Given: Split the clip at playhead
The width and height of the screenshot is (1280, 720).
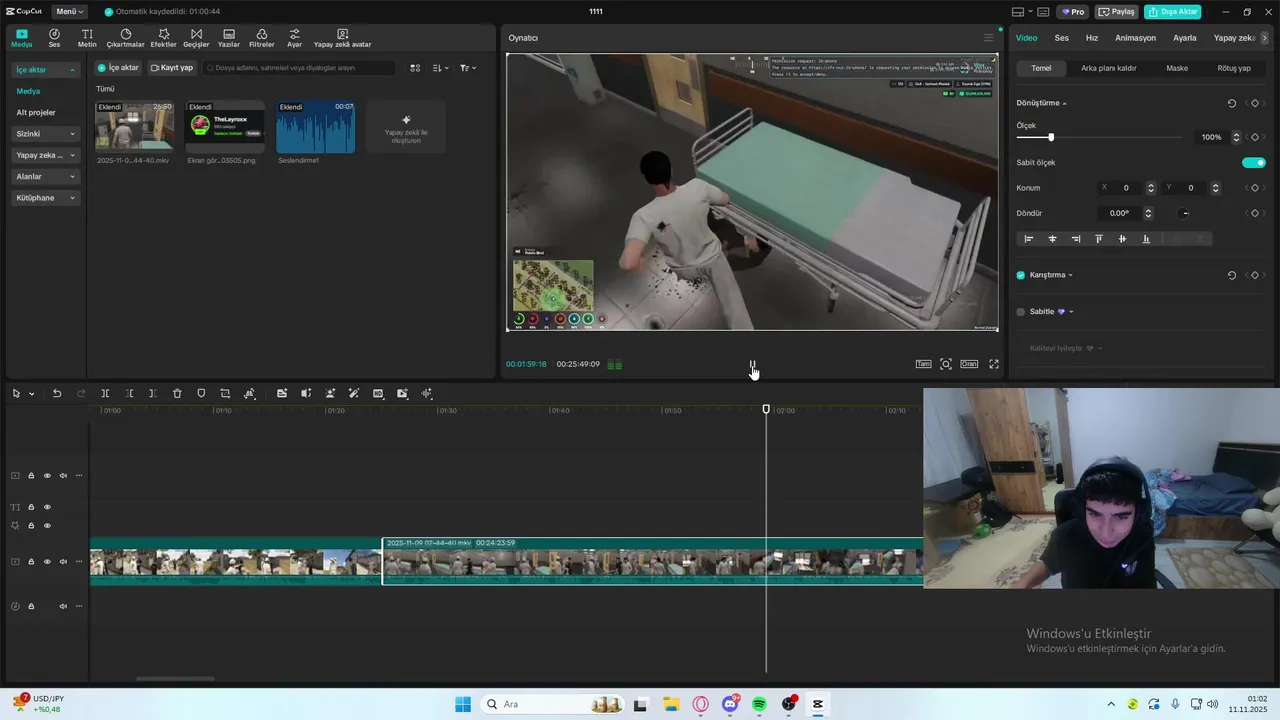Looking at the screenshot, I should click(x=105, y=394).
